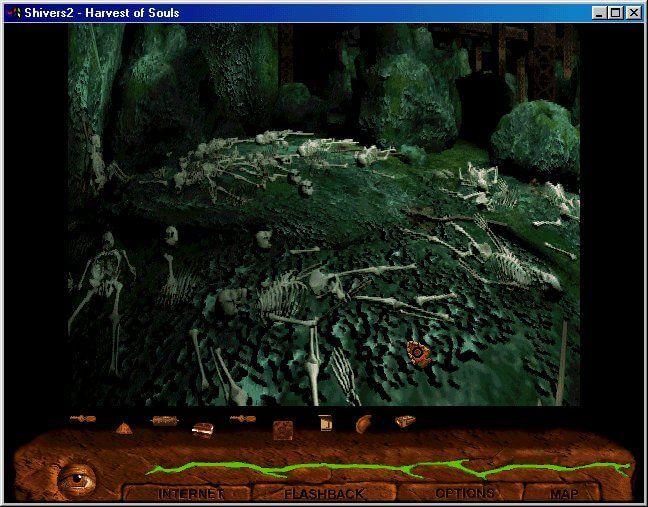Image resolution: width=648 pixels, height=507 pixels.
Task: Select the crescent-shaped inventory item
Action: 363,423
